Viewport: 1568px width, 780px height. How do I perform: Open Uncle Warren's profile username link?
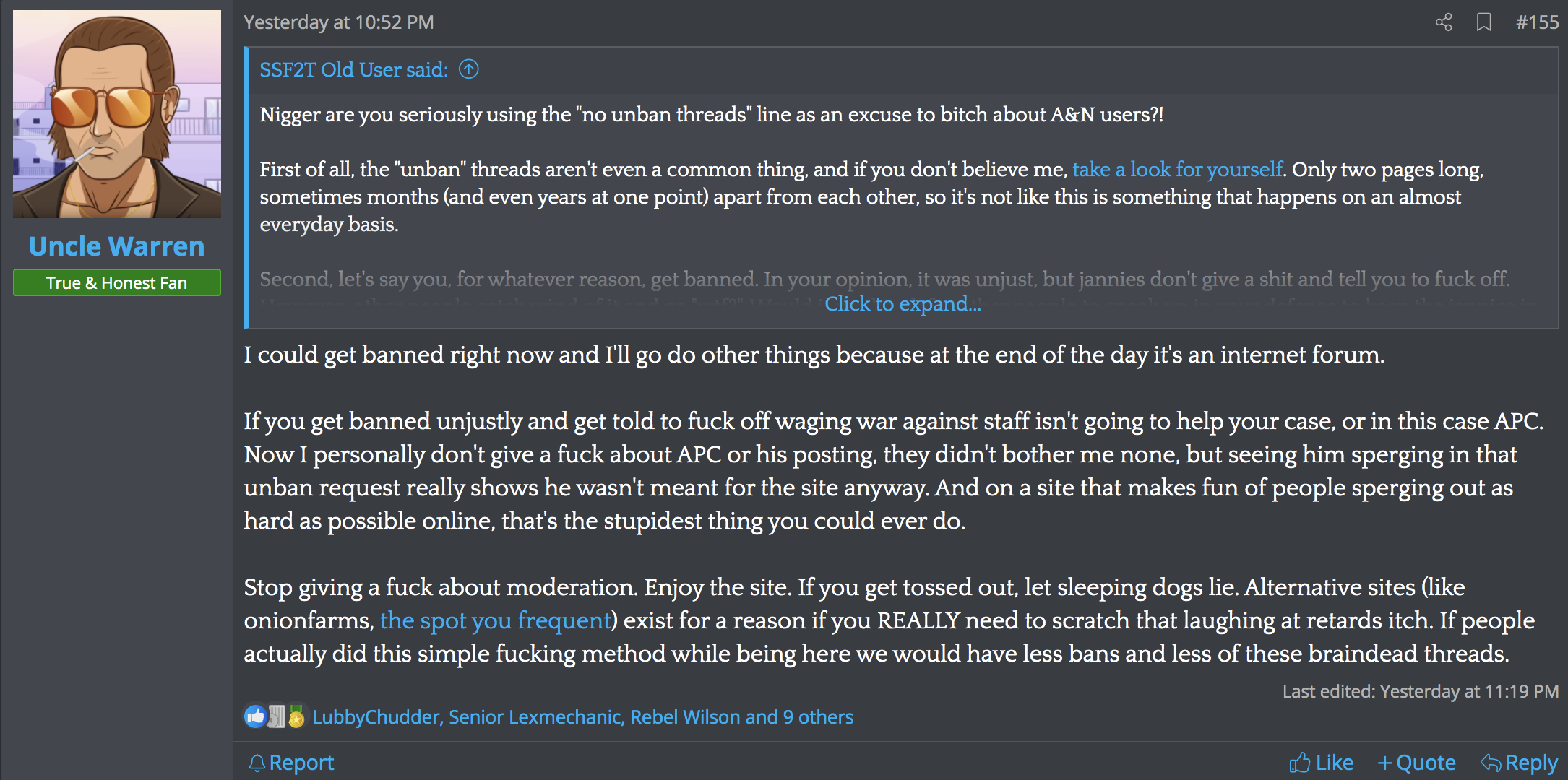117,246
